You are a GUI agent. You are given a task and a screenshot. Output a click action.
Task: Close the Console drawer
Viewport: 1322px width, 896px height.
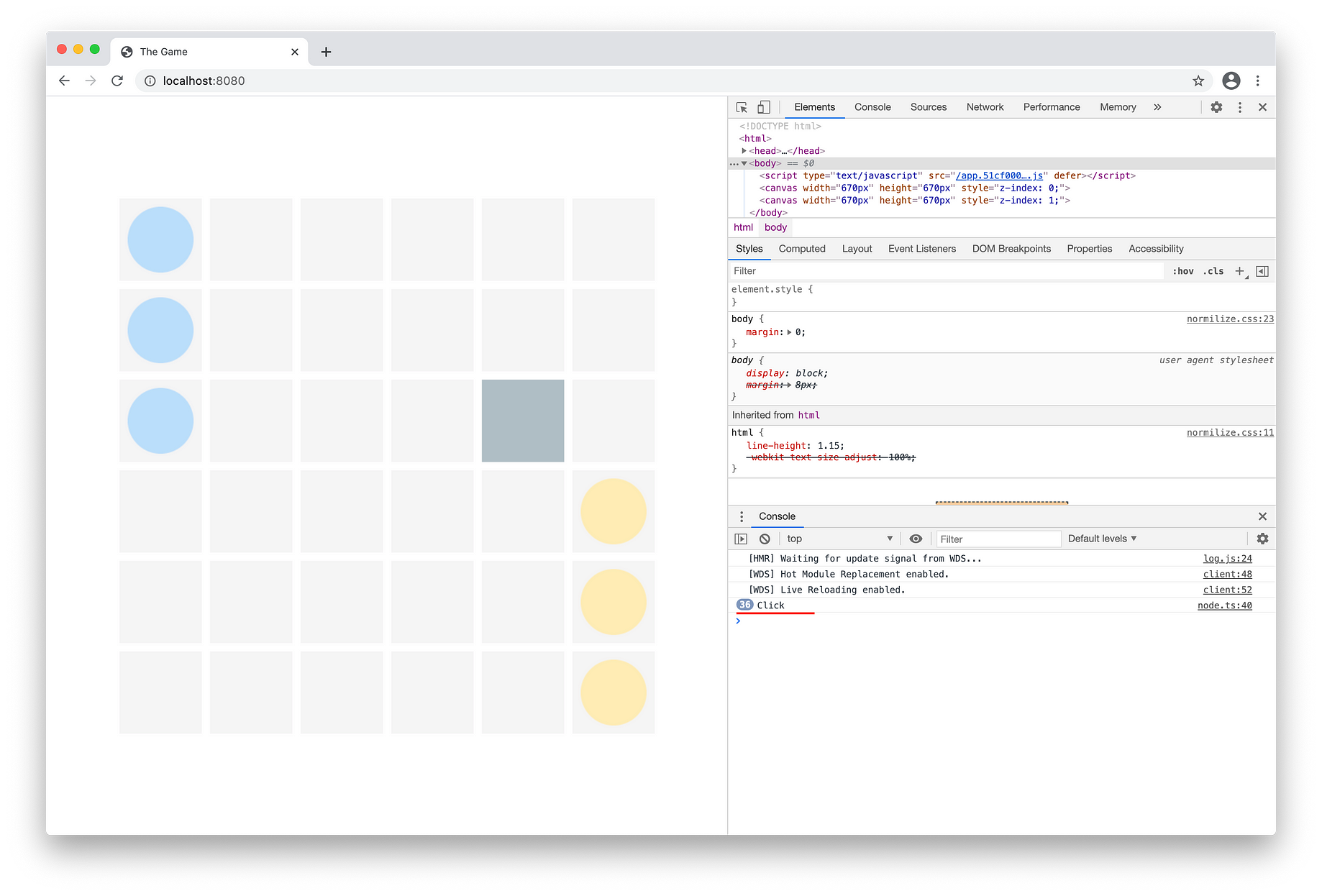pyautogui.click(x=1262, y=516)
